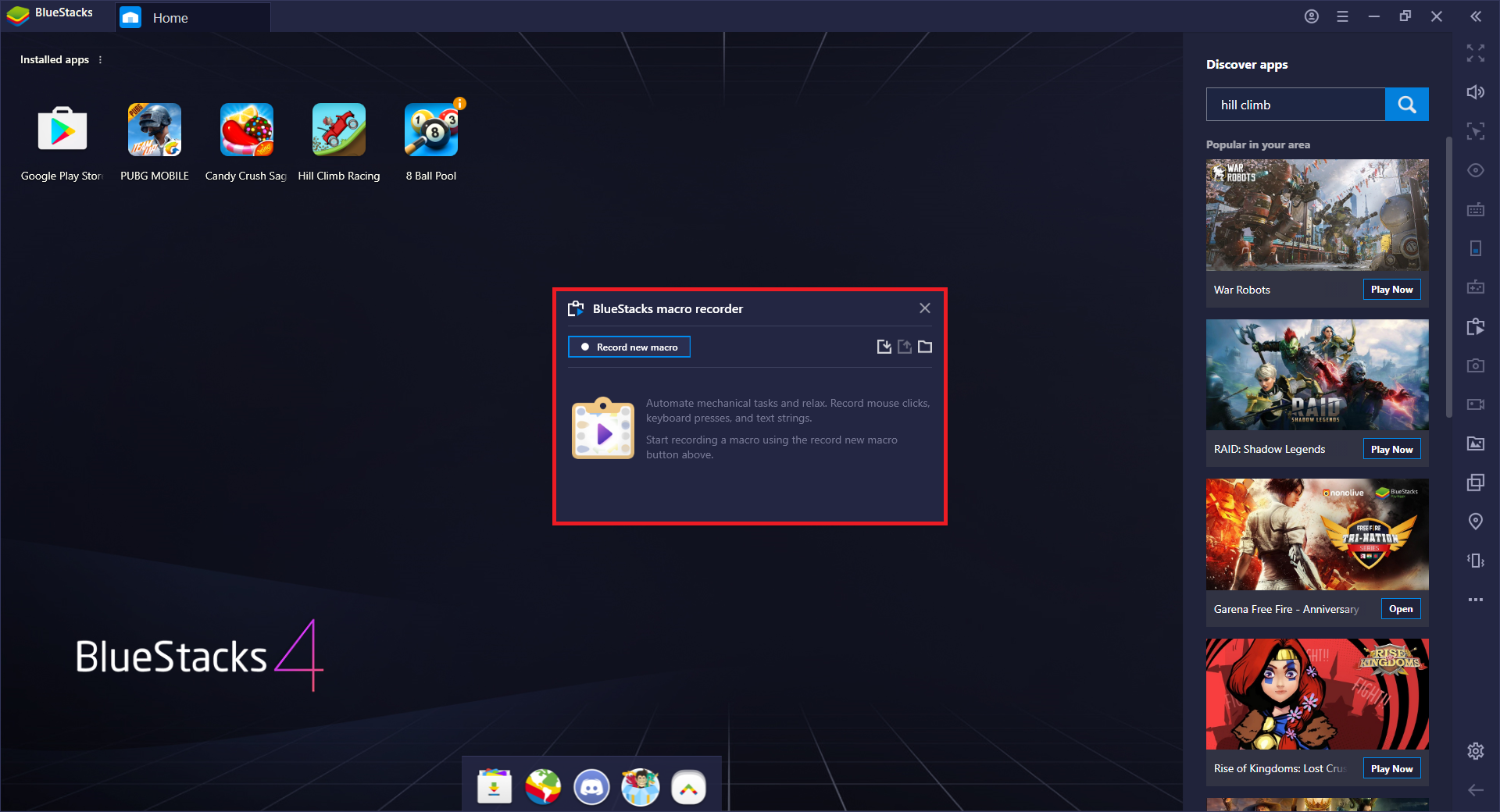Open the globe dock icon

543,787
